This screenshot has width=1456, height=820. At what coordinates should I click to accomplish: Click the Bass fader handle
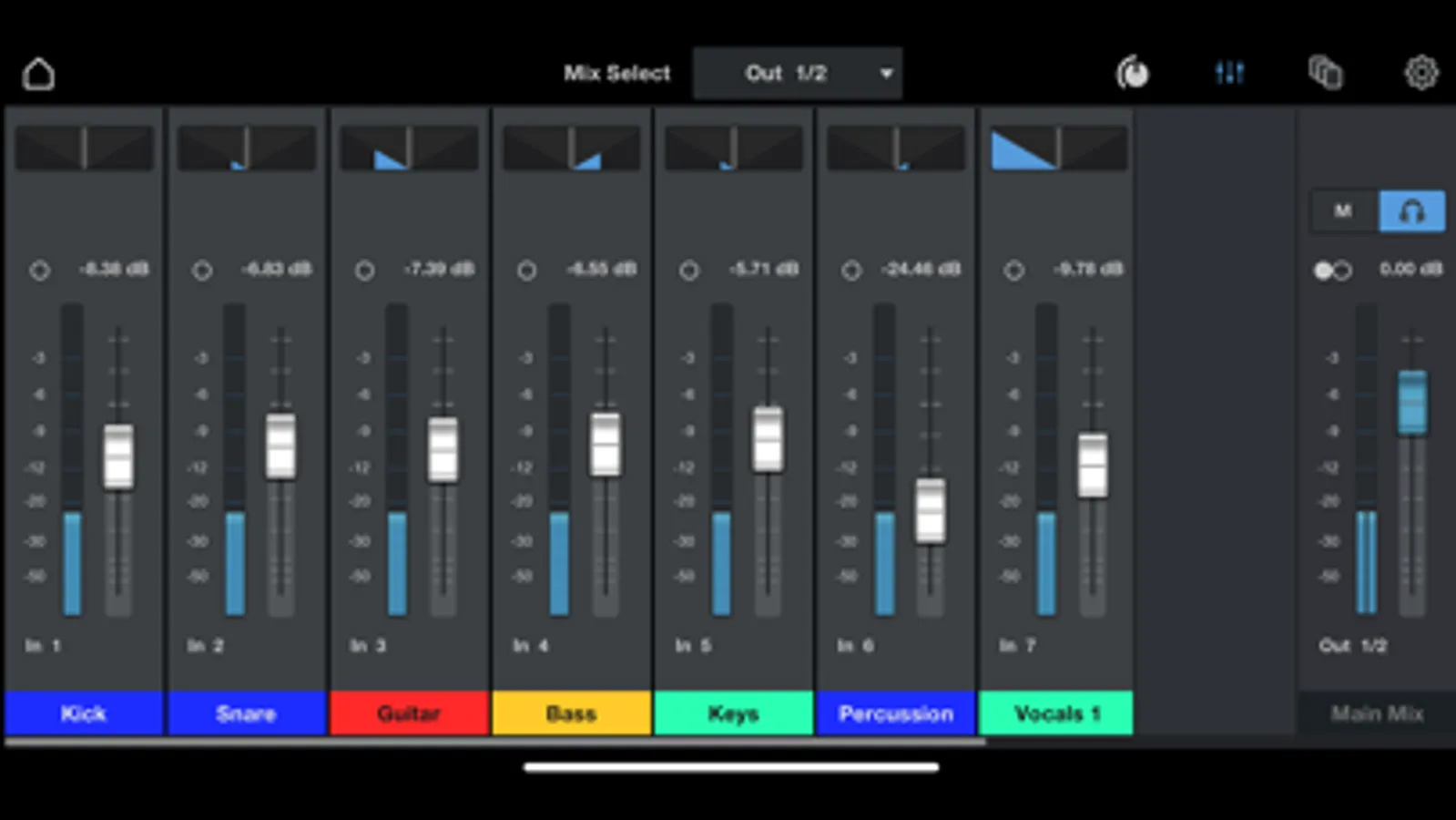pos(606,445)
